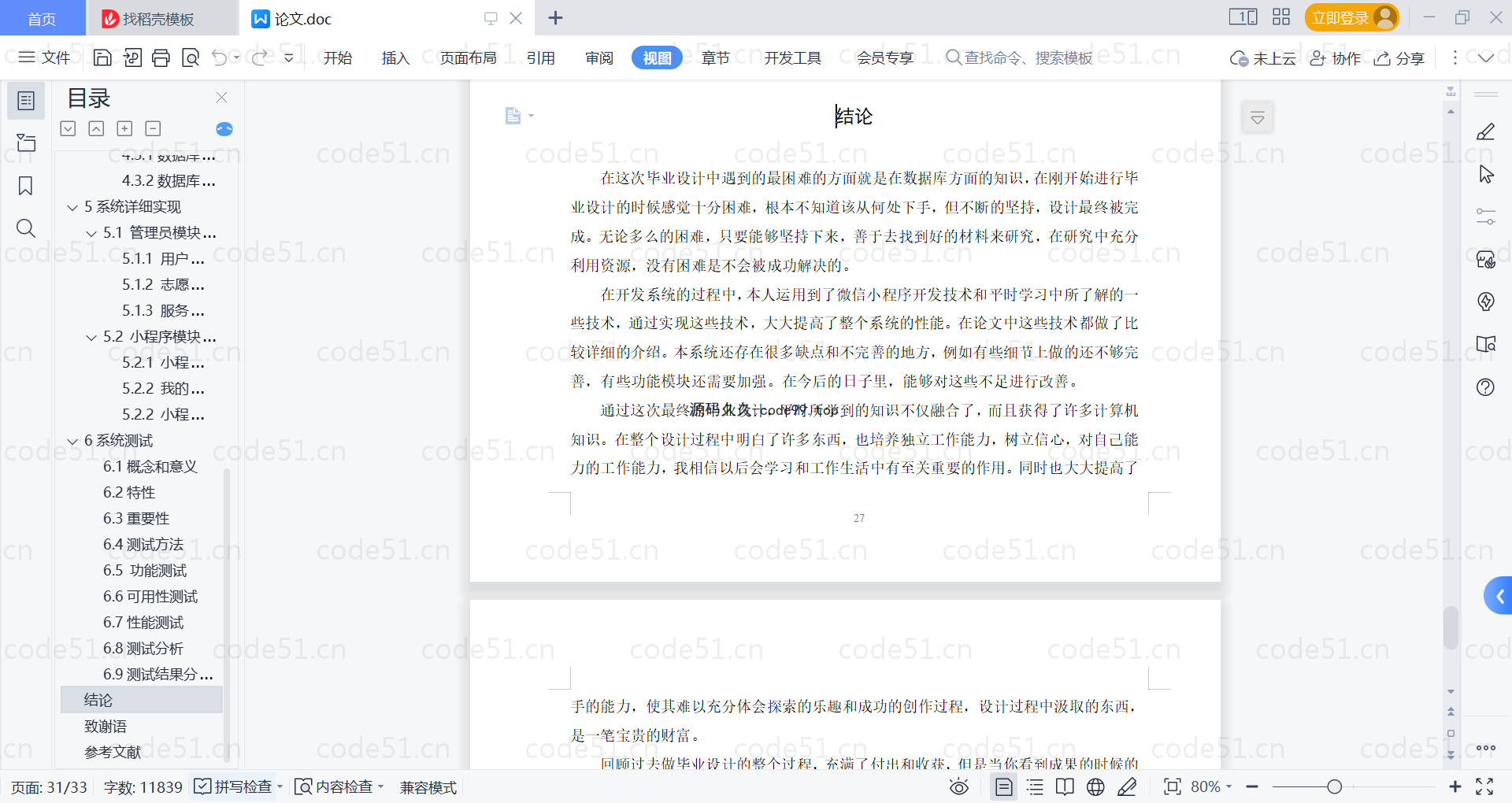Click the page layout view icon
Image resolution: width=1512 pixels, height=803 pixels.
pyautogui.click(x=1003, y=786)
